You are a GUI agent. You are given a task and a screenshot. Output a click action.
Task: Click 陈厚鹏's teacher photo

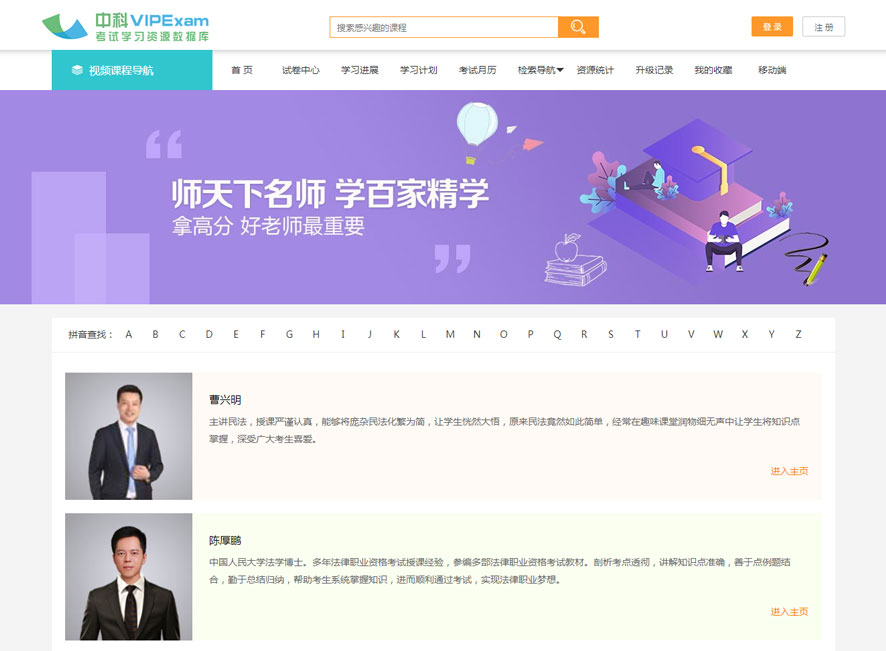tap(128, 577)
